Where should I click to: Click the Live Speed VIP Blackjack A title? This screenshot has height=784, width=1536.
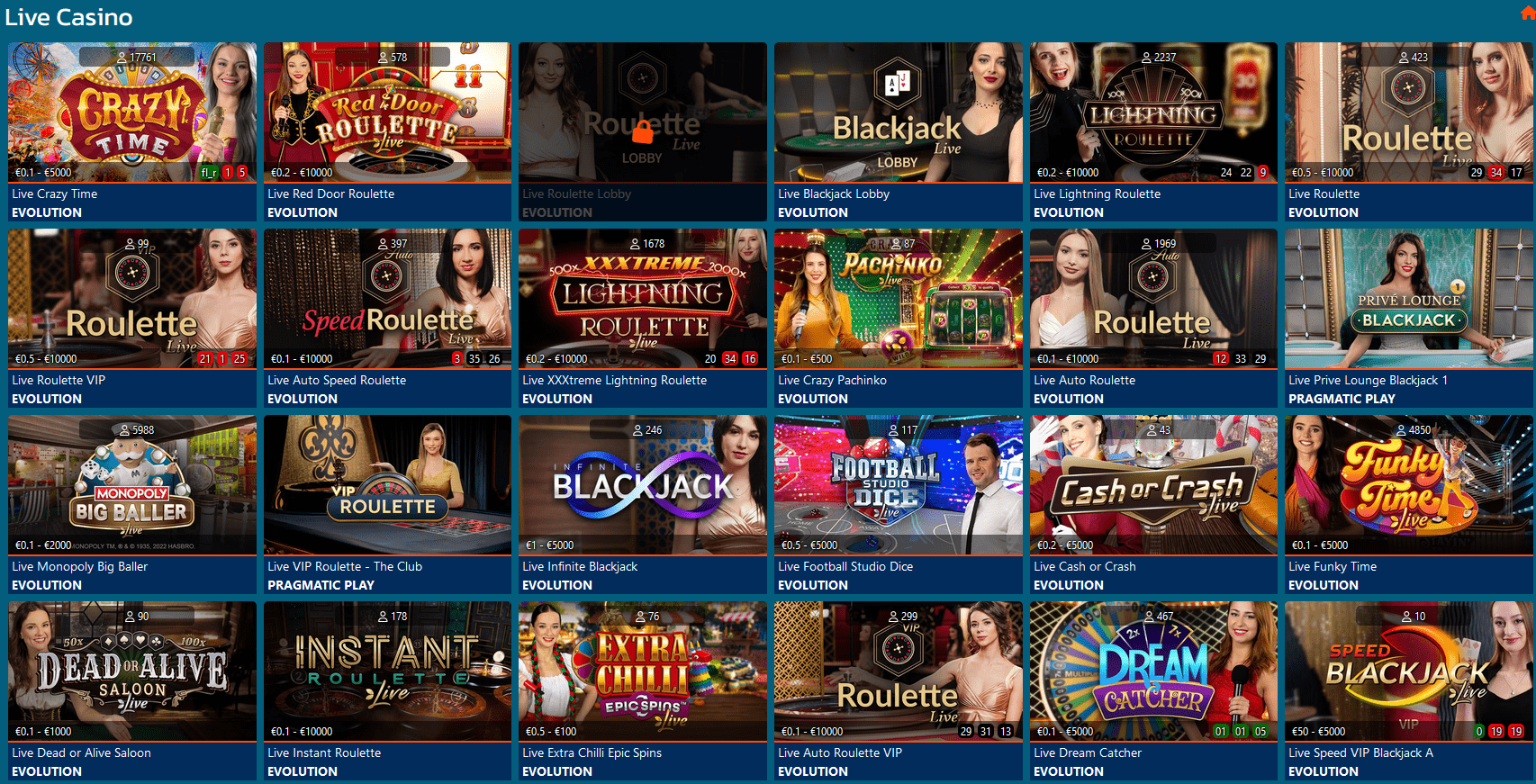(1360, 752)
